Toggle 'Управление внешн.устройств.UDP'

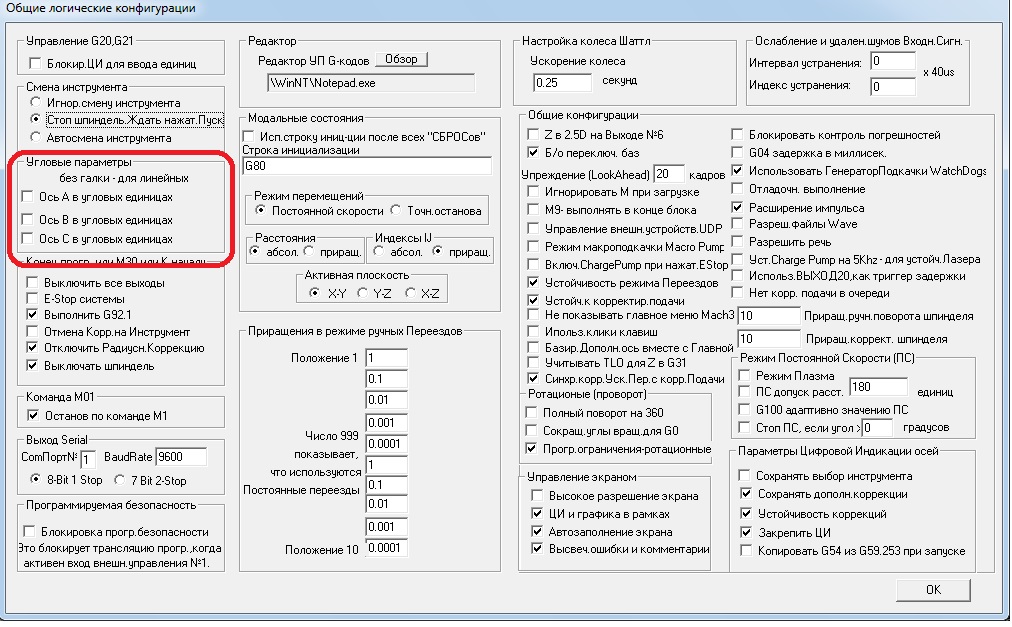point(533,228)
